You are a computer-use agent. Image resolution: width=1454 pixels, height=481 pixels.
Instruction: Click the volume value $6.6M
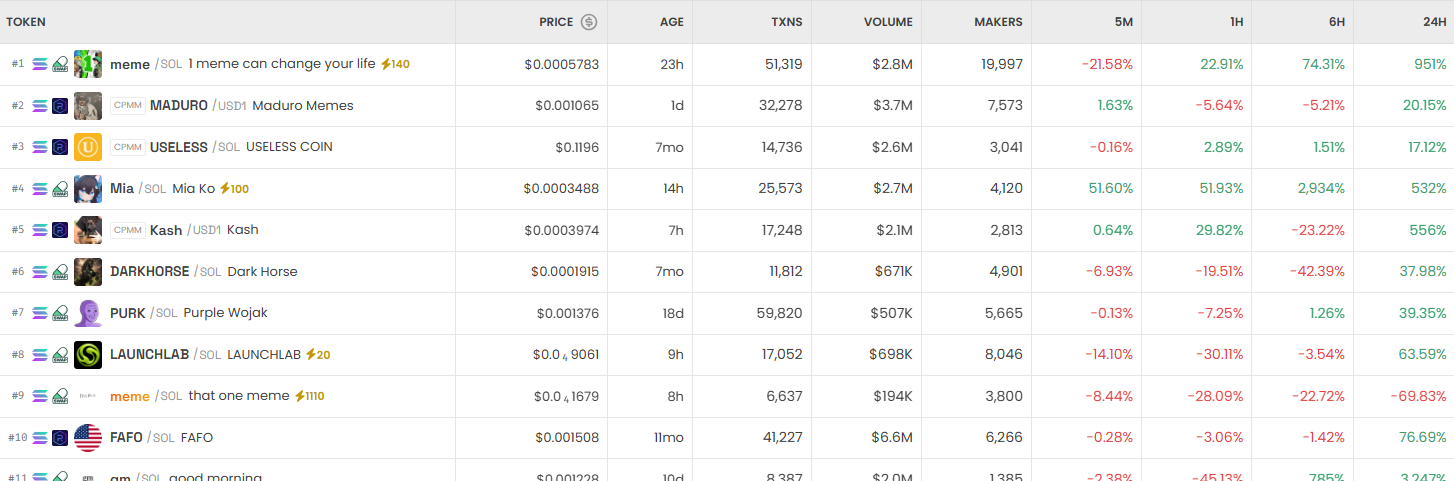tap(893, 438)
